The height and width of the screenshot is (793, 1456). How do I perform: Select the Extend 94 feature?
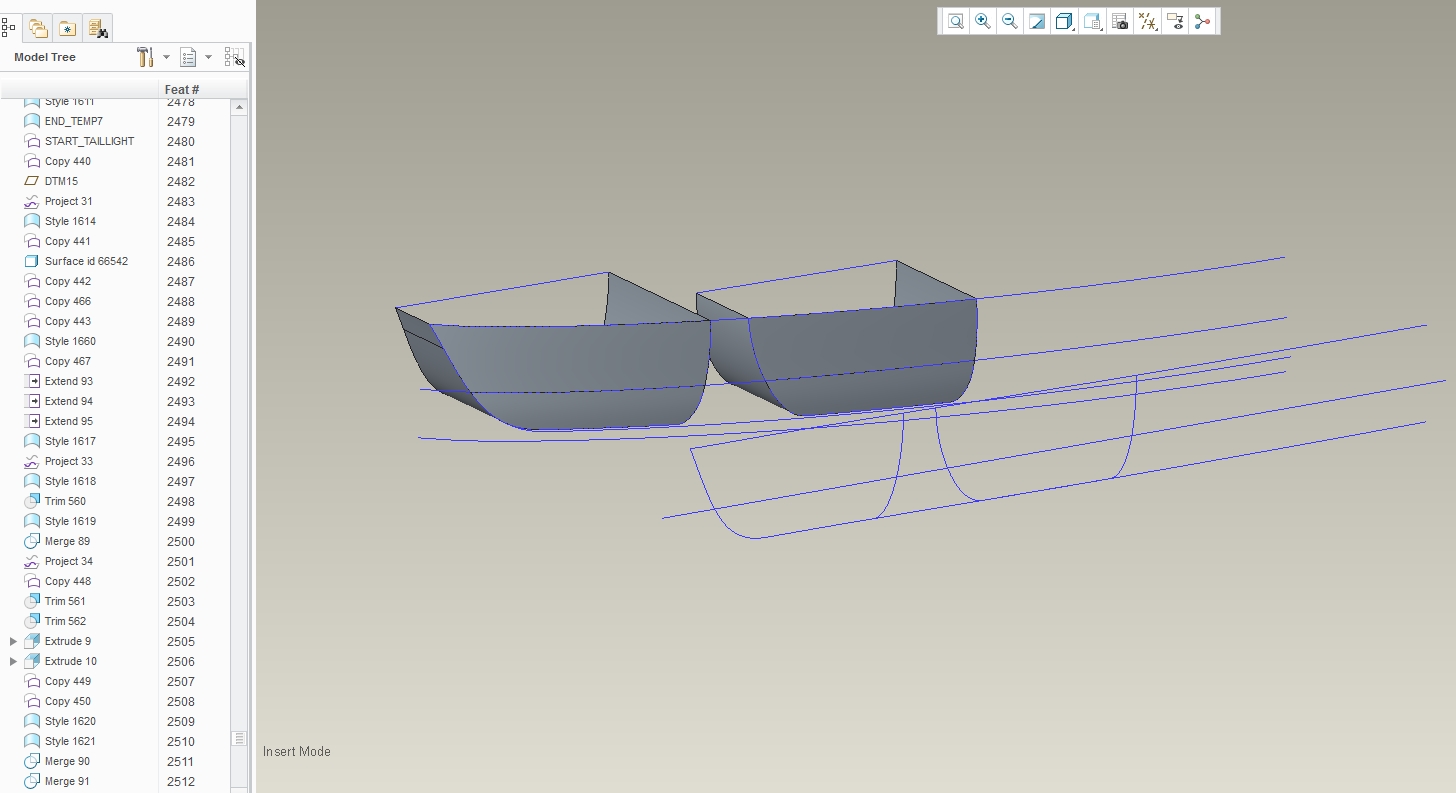pyautogui.click(x=69, y=401)
